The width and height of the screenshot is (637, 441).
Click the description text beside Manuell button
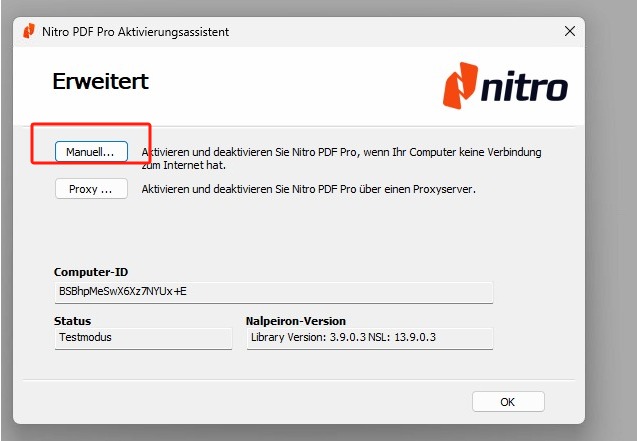coord(340,158)
